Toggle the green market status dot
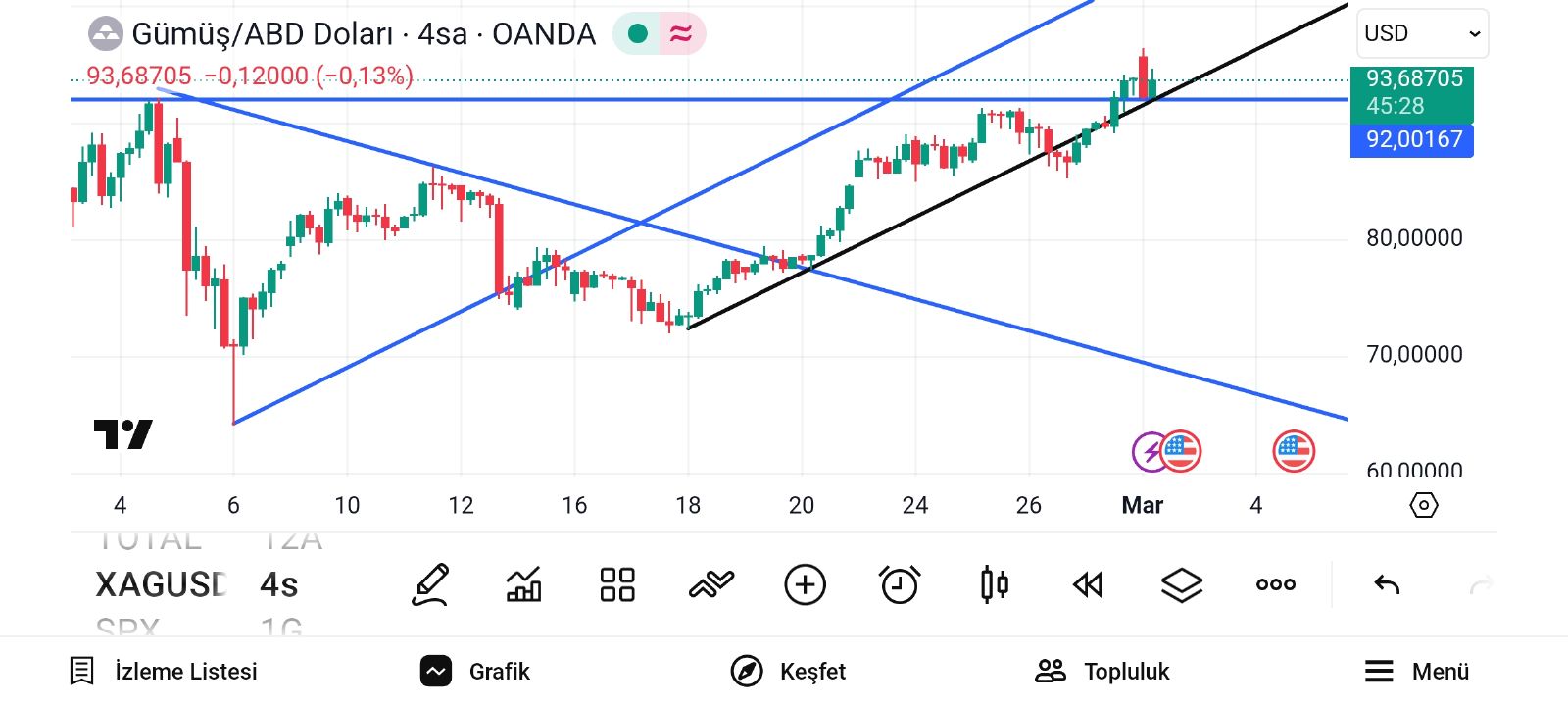 click(x=638, y=34)
